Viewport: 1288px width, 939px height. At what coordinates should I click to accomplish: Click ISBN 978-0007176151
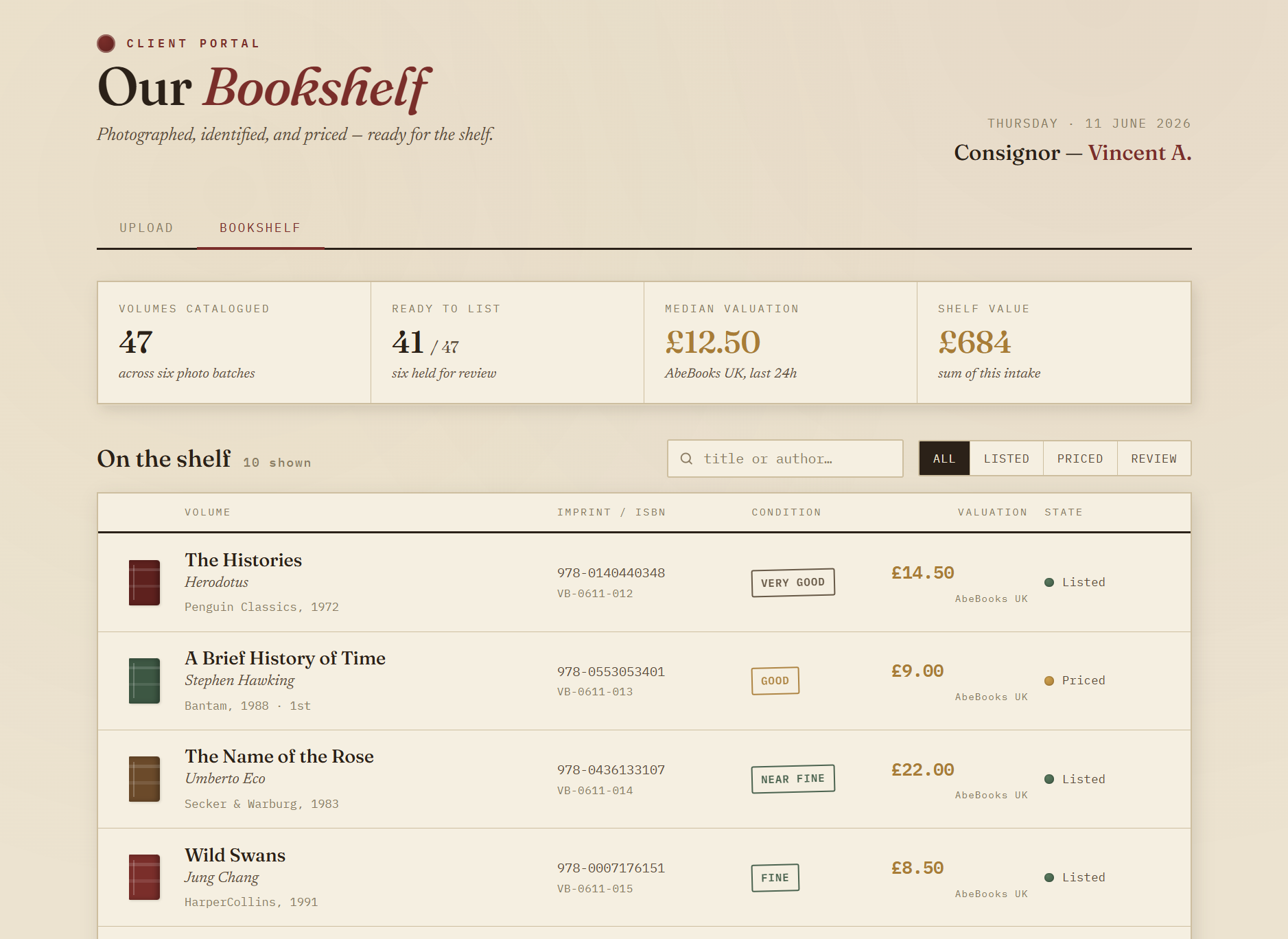coord(611,868)
